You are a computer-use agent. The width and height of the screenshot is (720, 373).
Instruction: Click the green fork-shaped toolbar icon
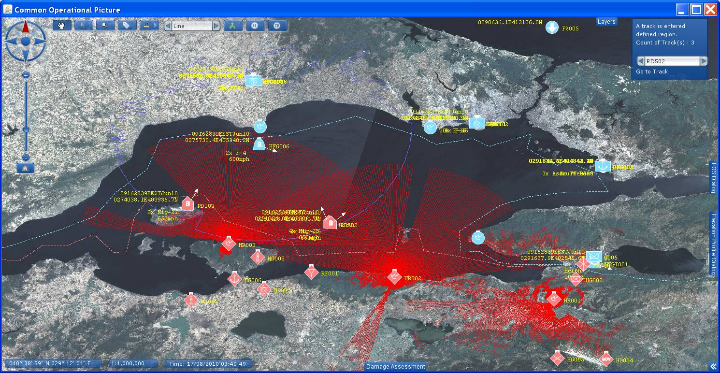pos(233,26)
